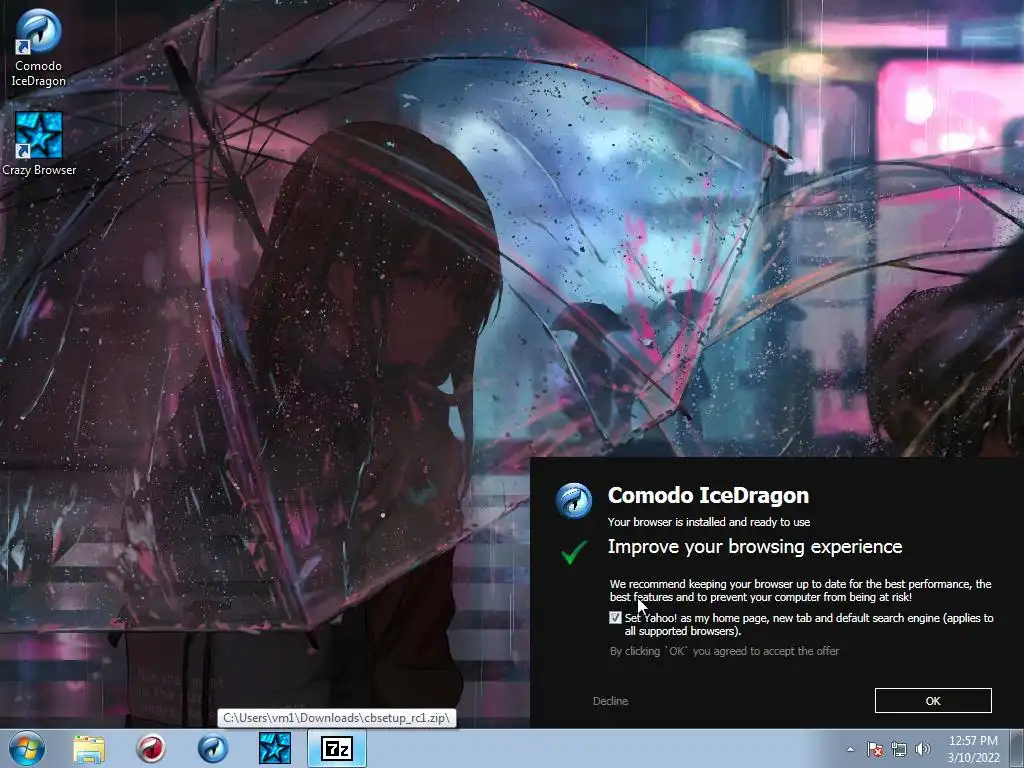This screenshot has width=1024, height=768.
Task: Click the cbsetup_rc1.zip path tooltip
Action: [336, 718]
